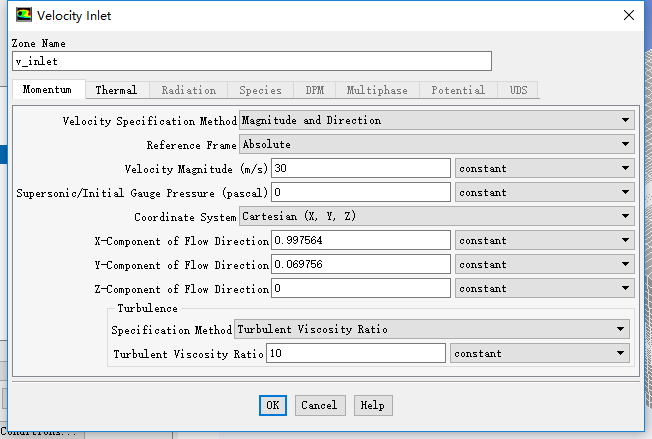The image size is (652, 439).
Task: Switch to the Thermal tab
Action: [116, 90]
